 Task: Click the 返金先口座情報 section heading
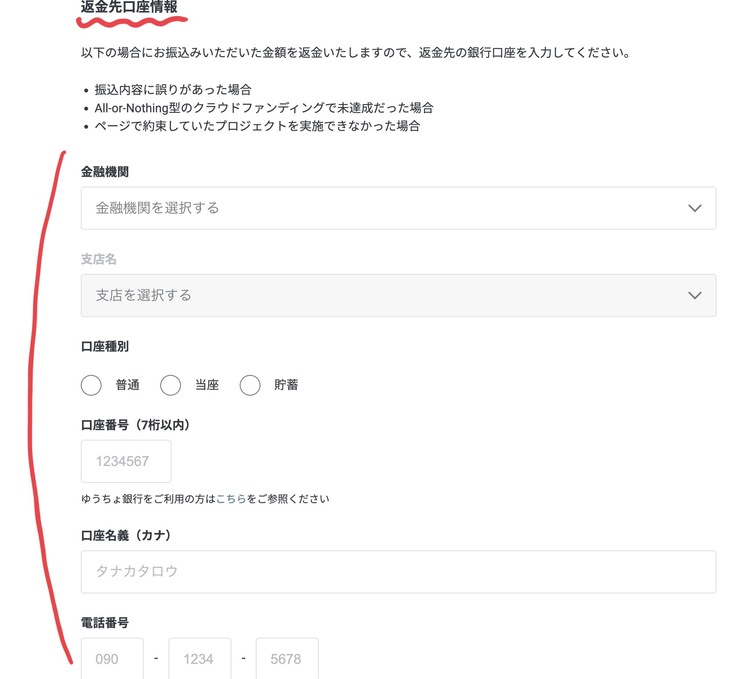pos(130,8)
